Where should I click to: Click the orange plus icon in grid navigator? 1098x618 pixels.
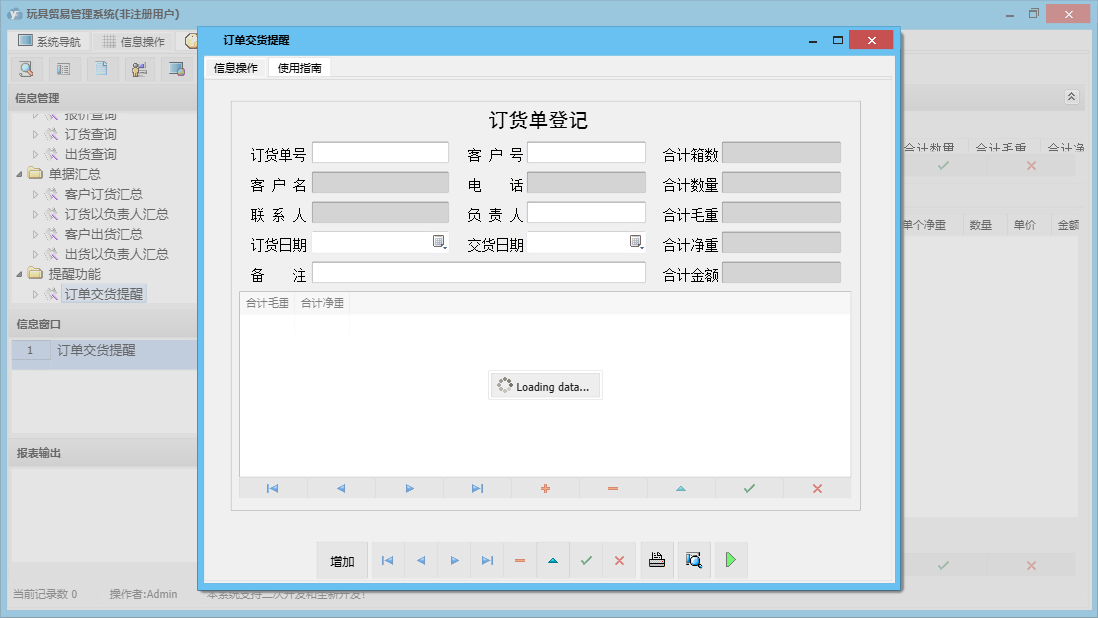[545, 488]
